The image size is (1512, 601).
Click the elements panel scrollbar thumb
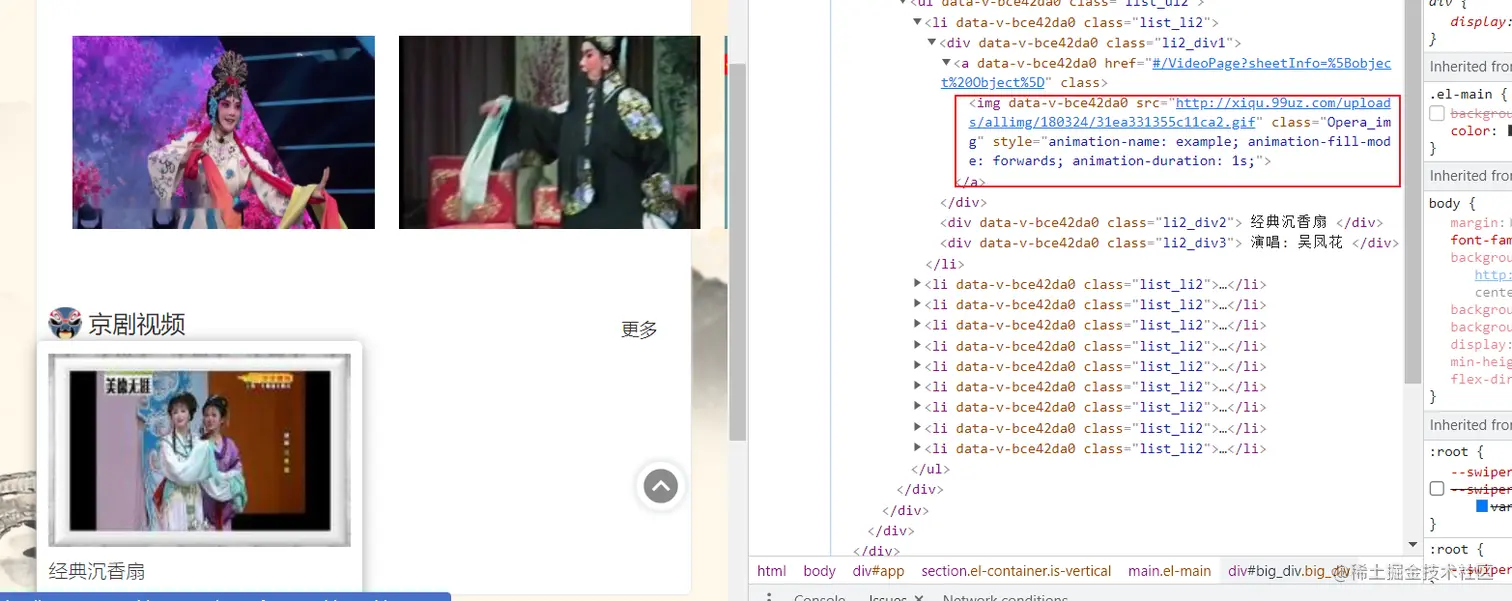coord(1412,190)
